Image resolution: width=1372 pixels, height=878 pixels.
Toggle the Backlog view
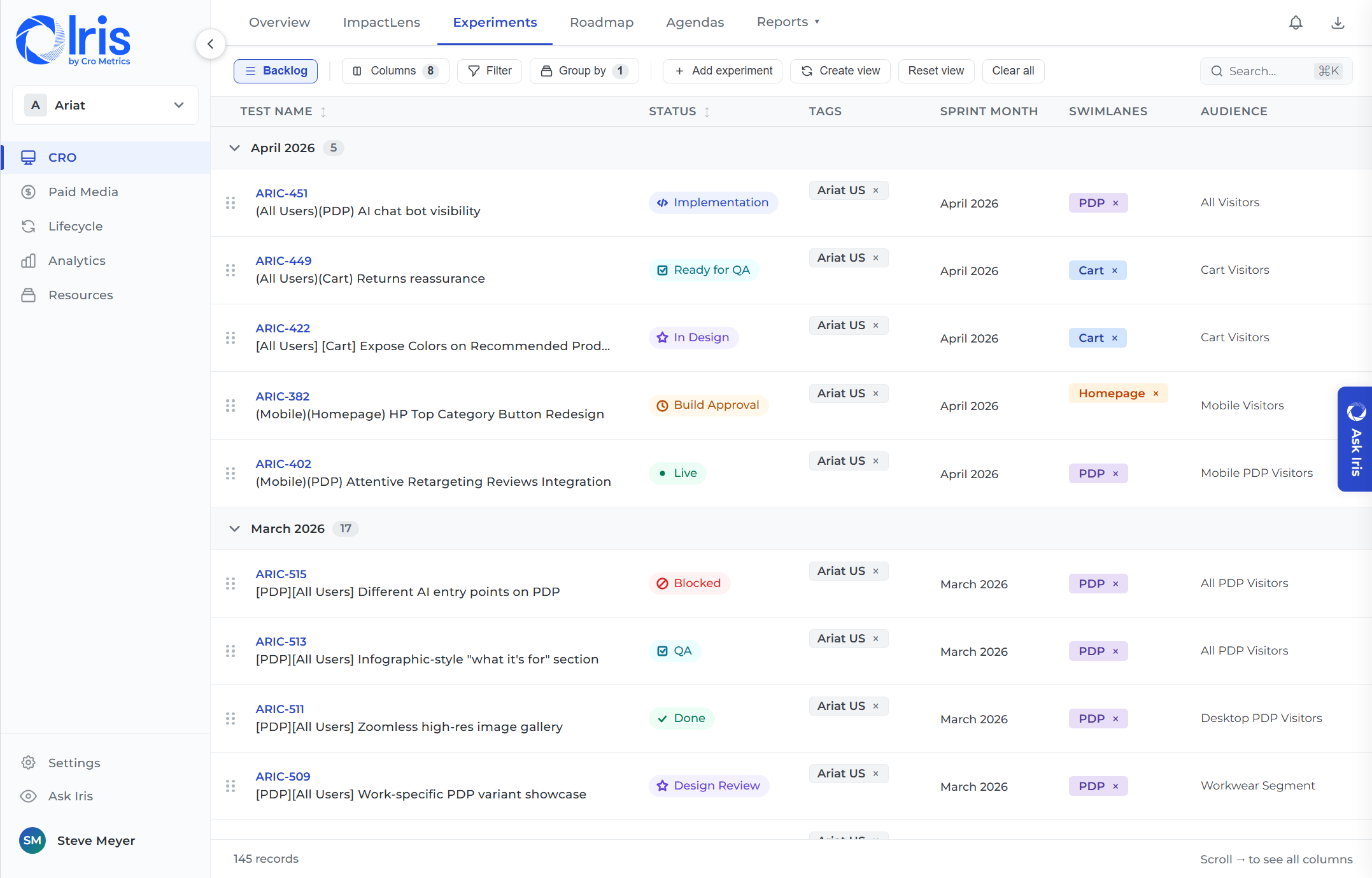pyautogui.click(x=275, y=71)
